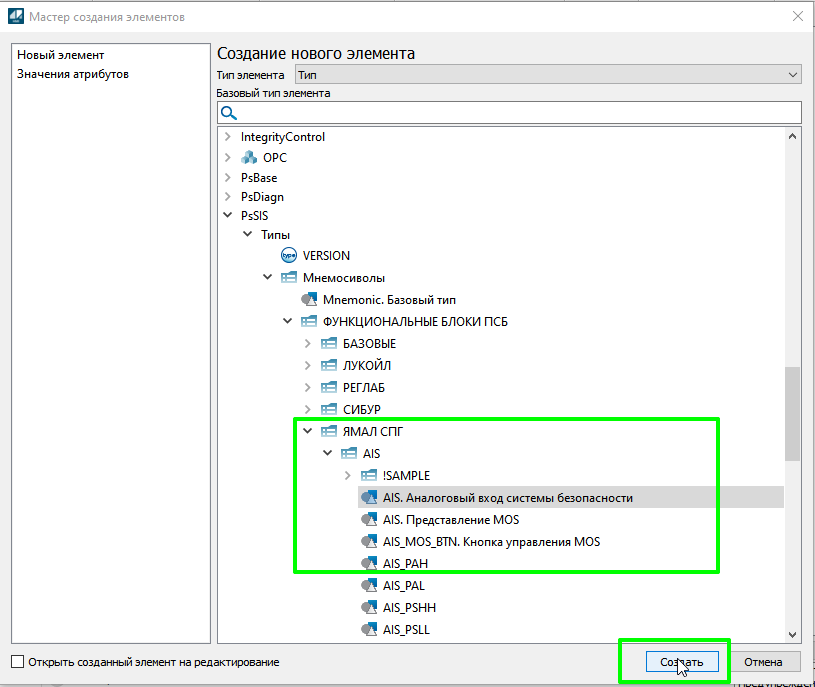
Task: Select Значения атрибутов in left panel
Action: pos(73,74)
